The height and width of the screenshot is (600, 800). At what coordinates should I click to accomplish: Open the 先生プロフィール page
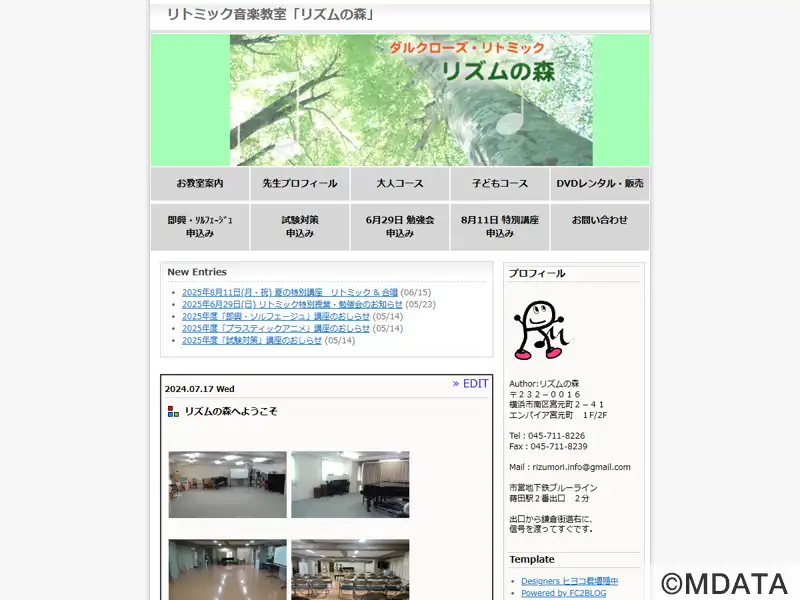tap(300, 184)
